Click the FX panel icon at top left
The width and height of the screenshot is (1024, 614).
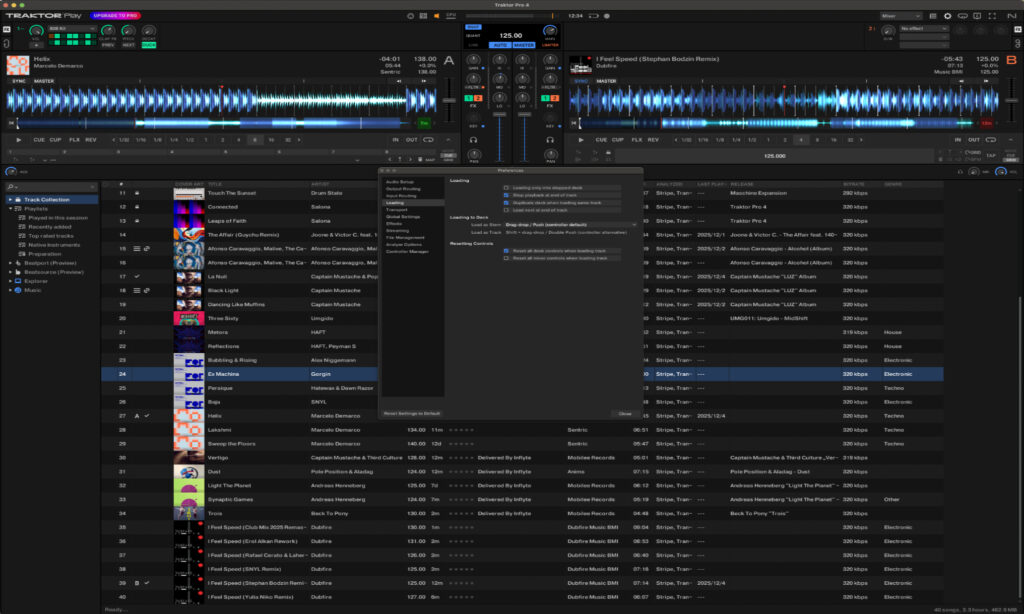coord(7,30)
